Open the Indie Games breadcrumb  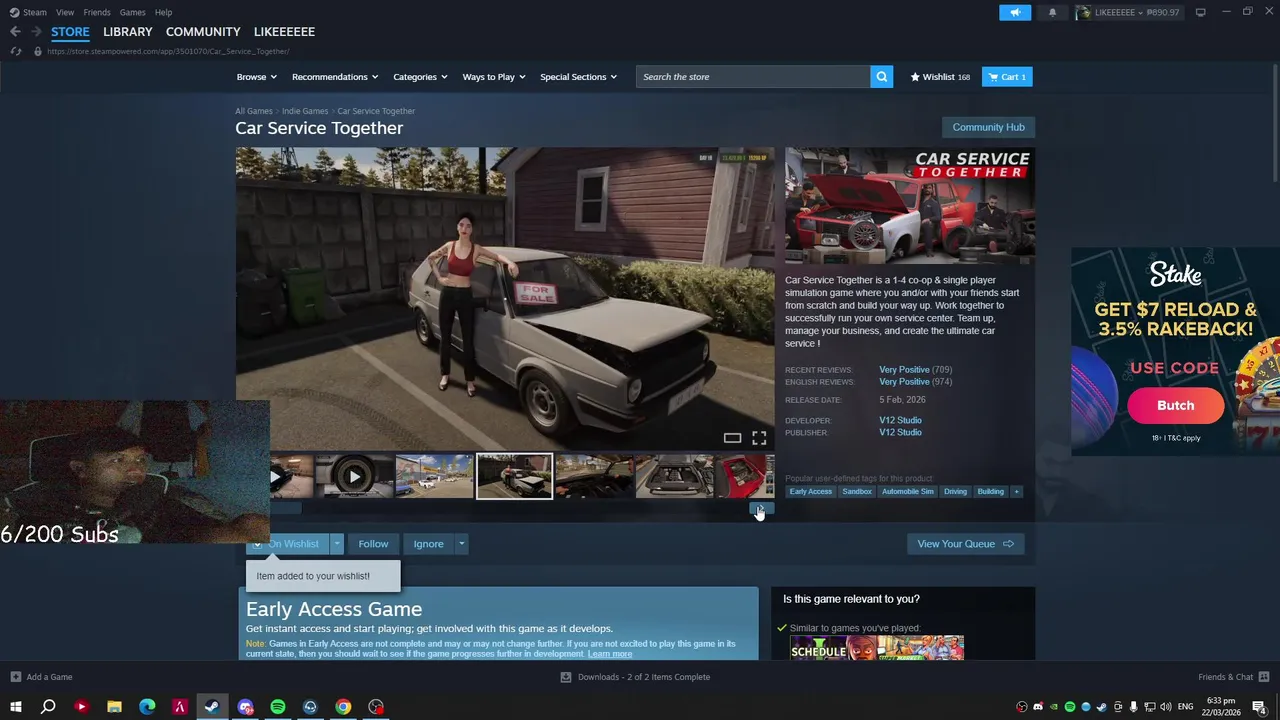coord(305,111)
